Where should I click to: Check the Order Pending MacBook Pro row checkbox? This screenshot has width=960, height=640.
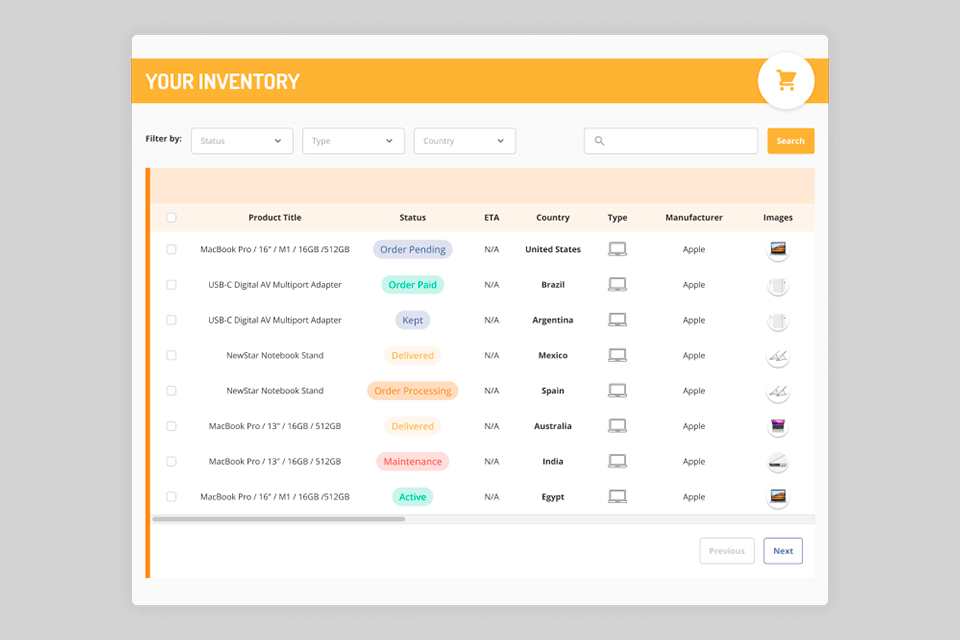click(x=171, y=250)
